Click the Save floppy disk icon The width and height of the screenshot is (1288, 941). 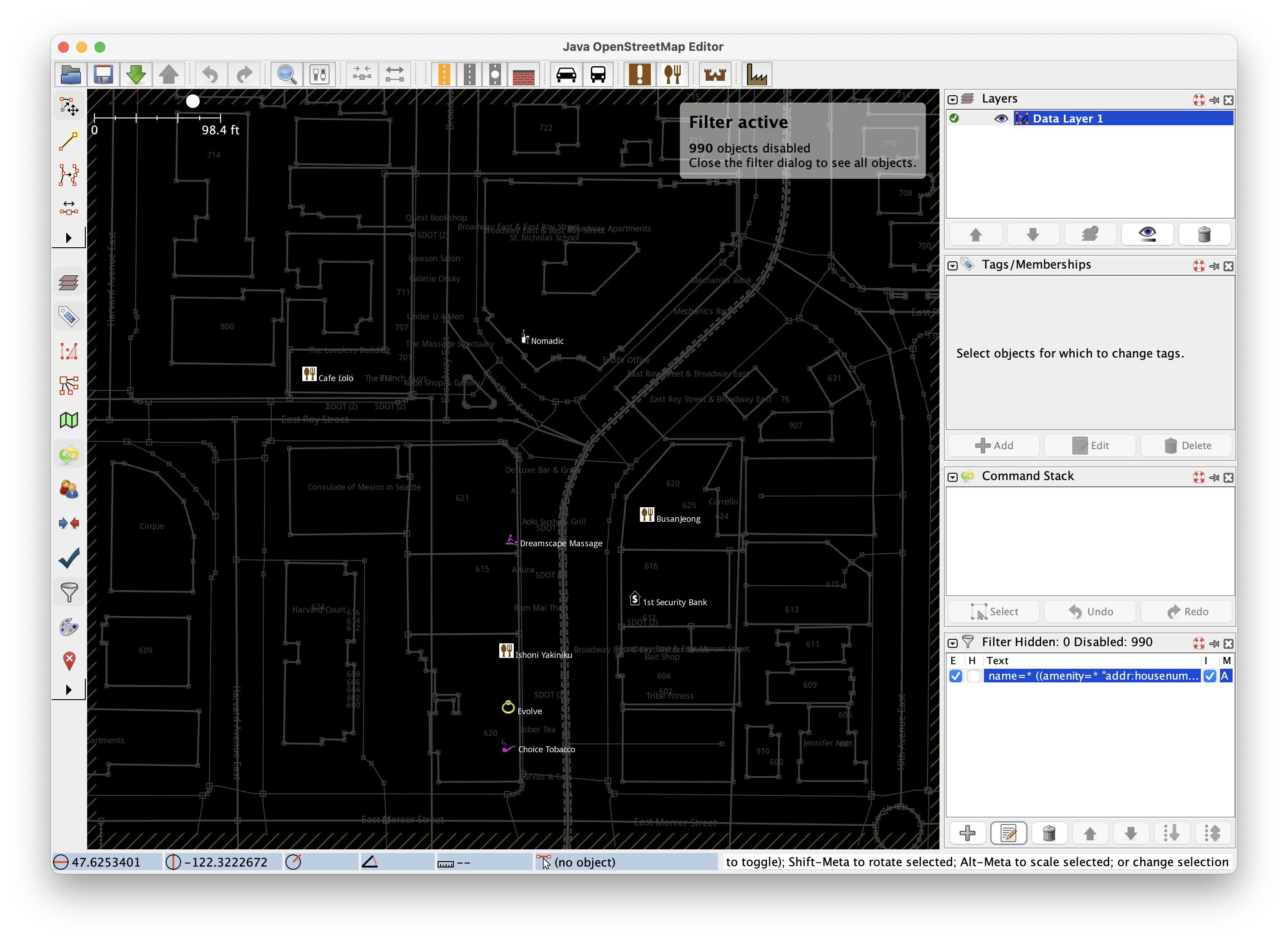pyautogui.click(x=103, y=74)
